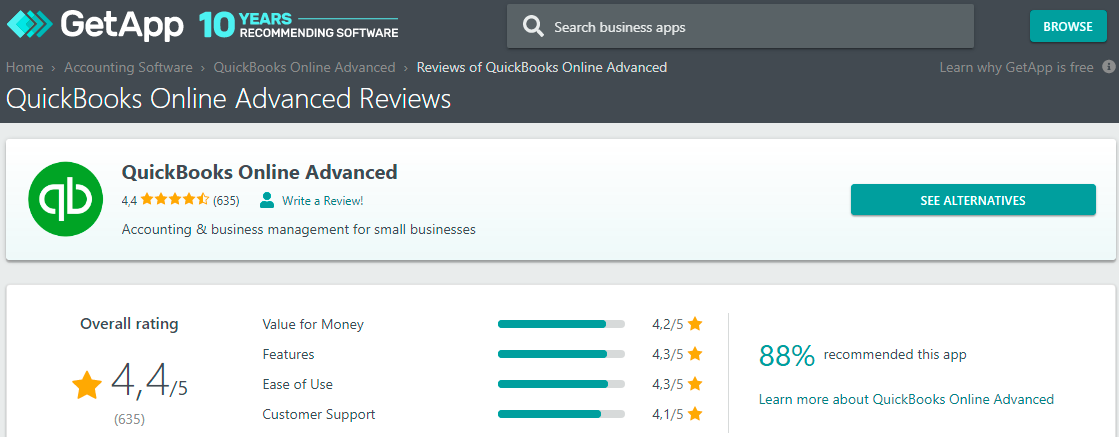Go to Home breadcrumb
Image resolution: width=1119 pixels, height=437 pixels.
coord(24,67)
